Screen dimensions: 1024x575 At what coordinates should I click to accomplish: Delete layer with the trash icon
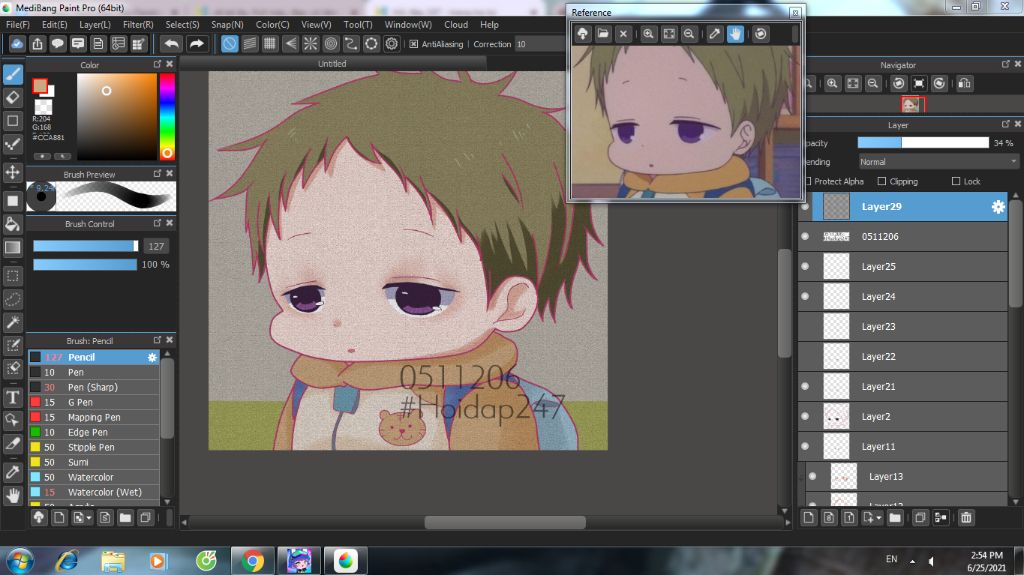[966, 518]
